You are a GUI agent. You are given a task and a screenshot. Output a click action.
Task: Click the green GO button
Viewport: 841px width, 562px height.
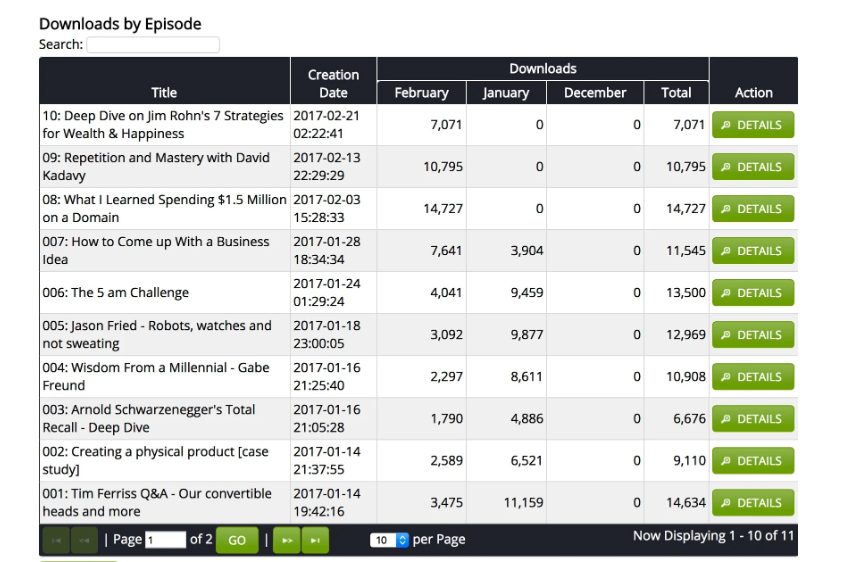pos(237,540)
